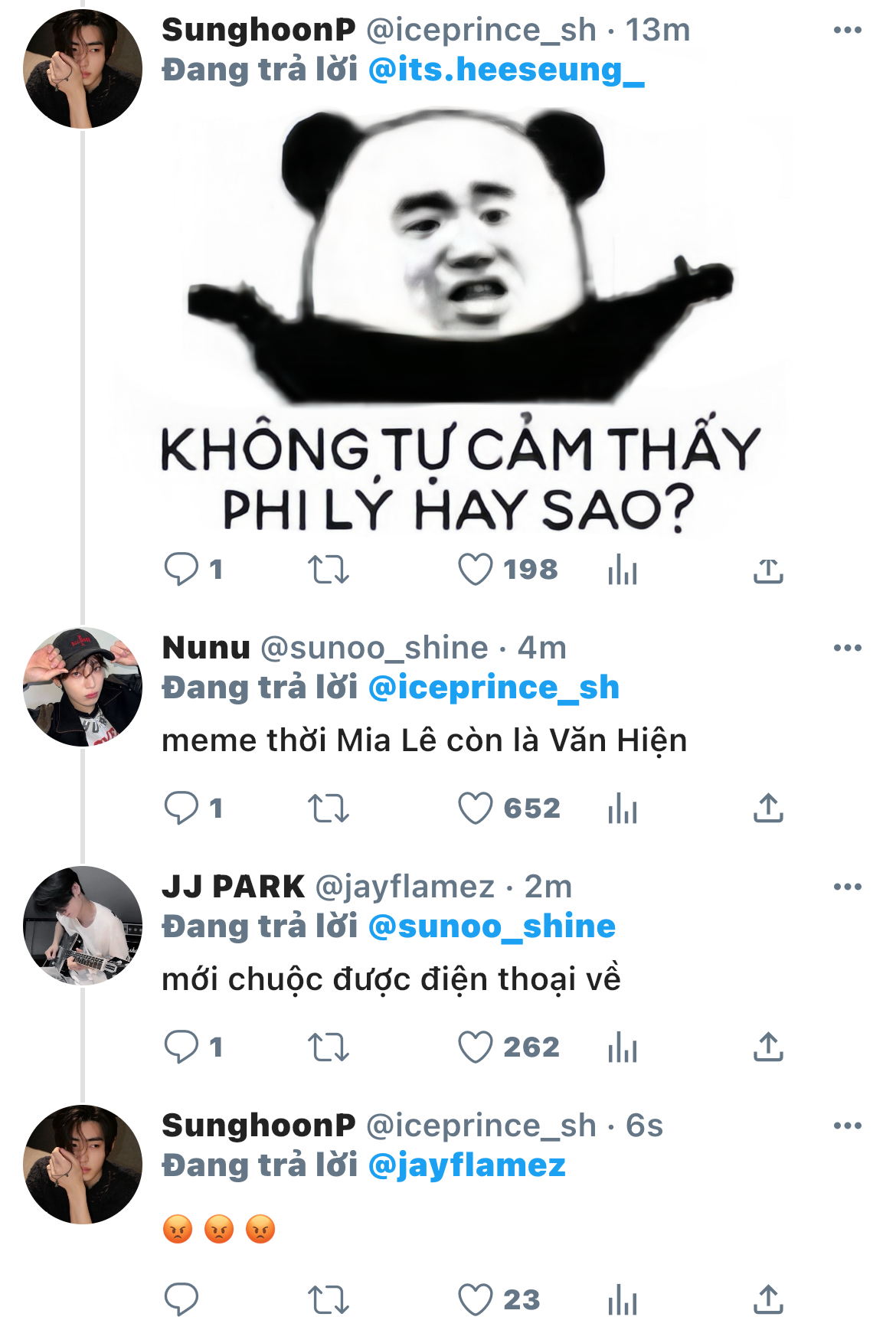Open the @jayflamez mention link
This screenshot has width=896, height=1330.
point(466,1166)
